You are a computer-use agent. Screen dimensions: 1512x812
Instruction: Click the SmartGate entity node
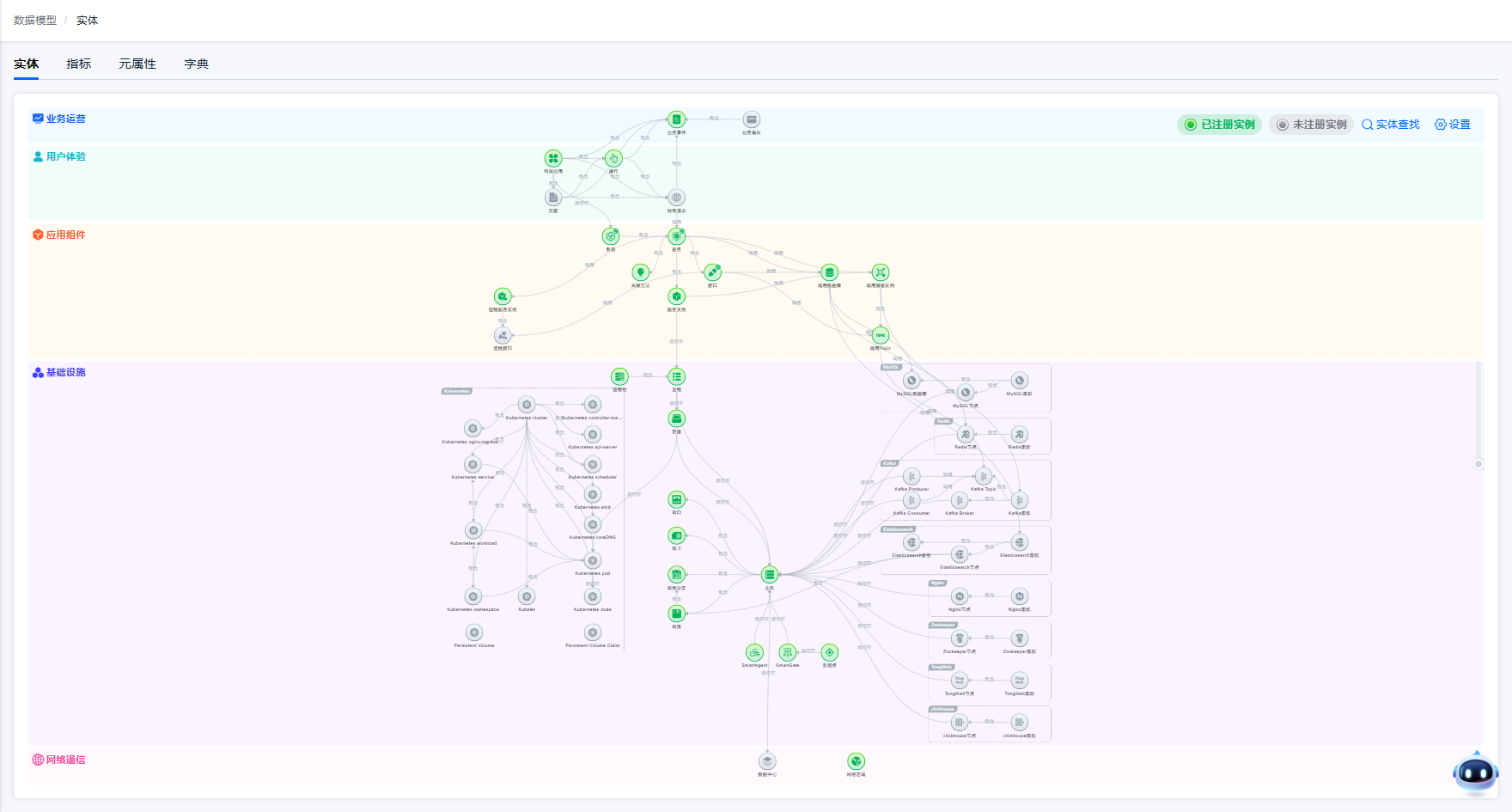tap(787, 653)
